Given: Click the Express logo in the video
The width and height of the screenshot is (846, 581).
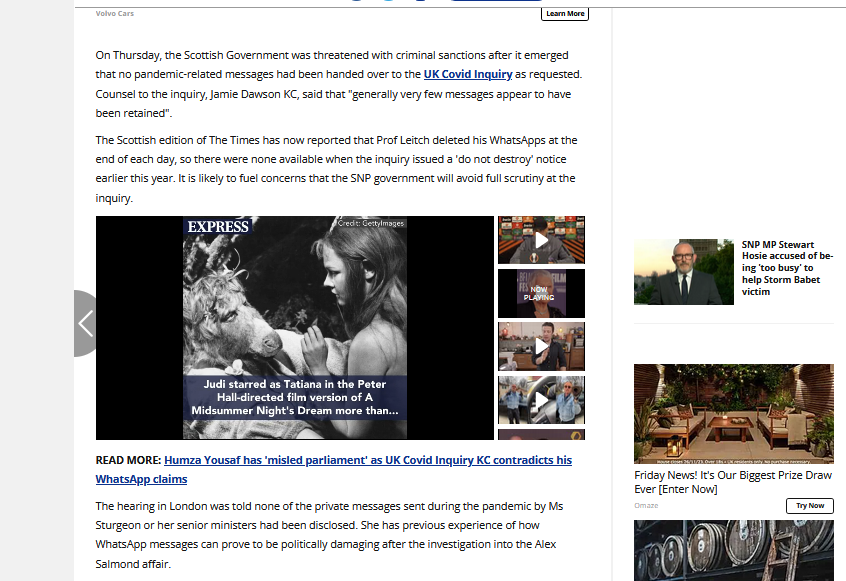Looking at the screenshot, I should coord(218,227).
